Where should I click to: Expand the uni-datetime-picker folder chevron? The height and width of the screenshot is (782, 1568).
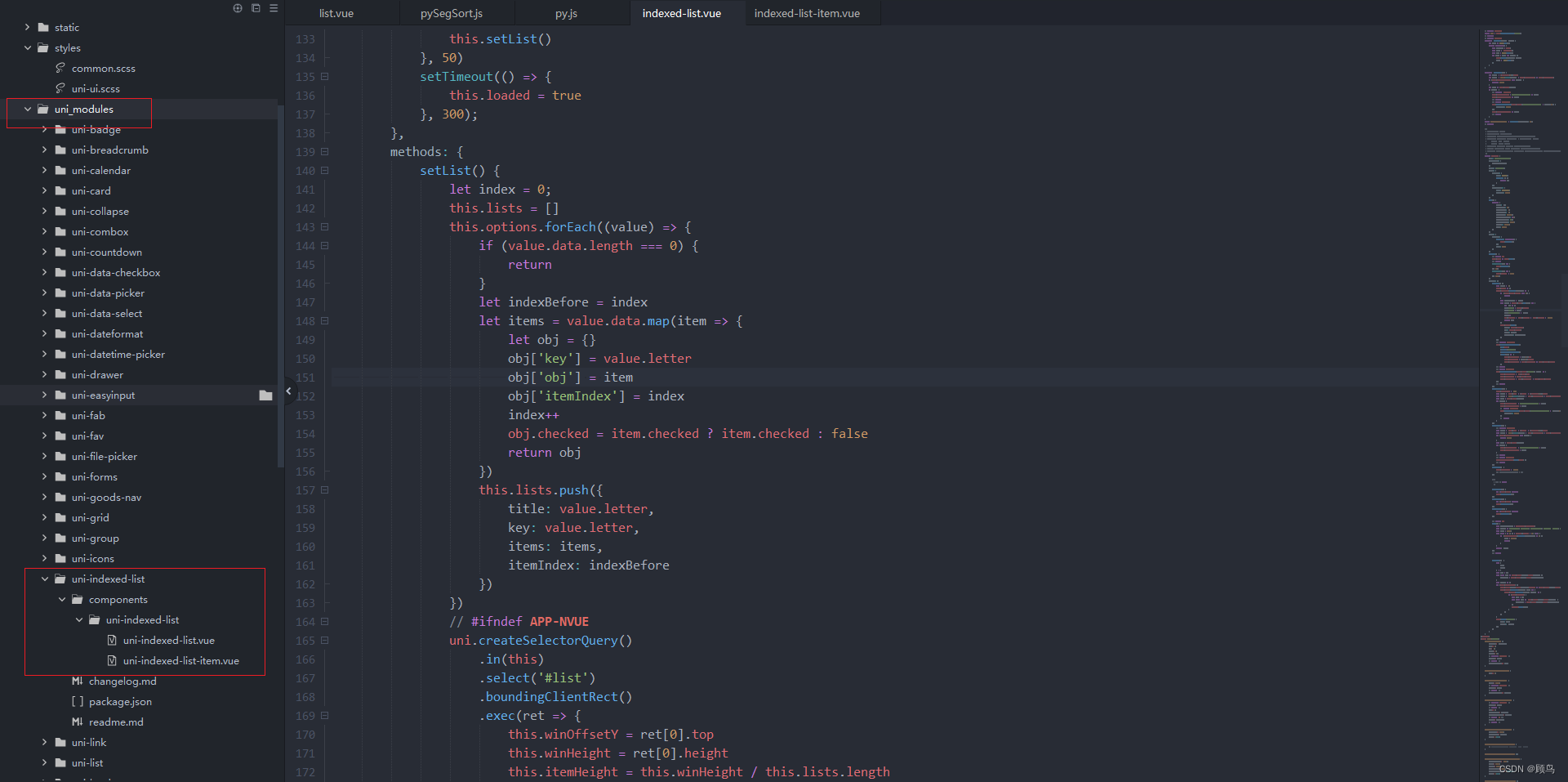click(44, 355)
